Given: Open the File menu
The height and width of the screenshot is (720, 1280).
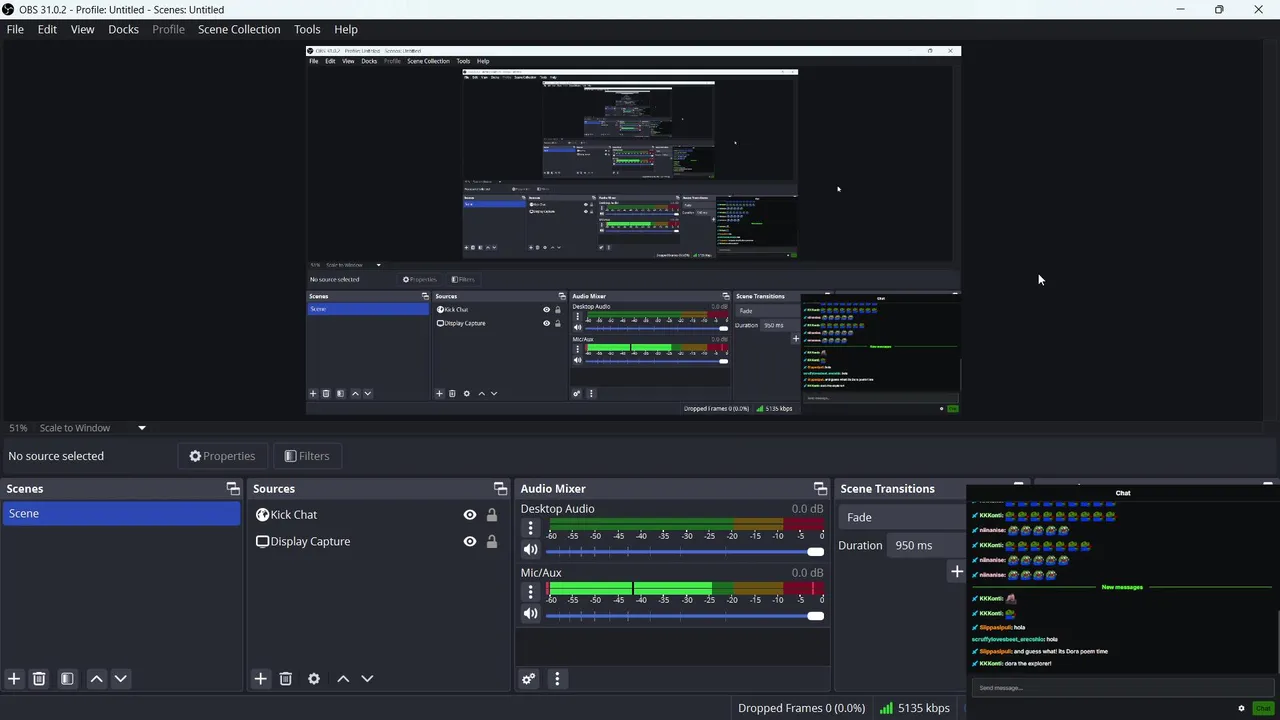Looking at the screenshot, I should click(15, 29).
